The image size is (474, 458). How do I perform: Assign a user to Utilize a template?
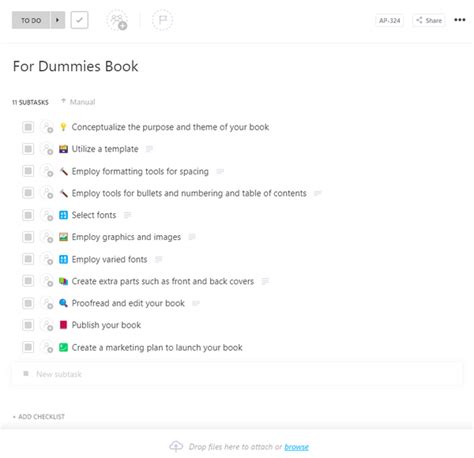(47, 149)
